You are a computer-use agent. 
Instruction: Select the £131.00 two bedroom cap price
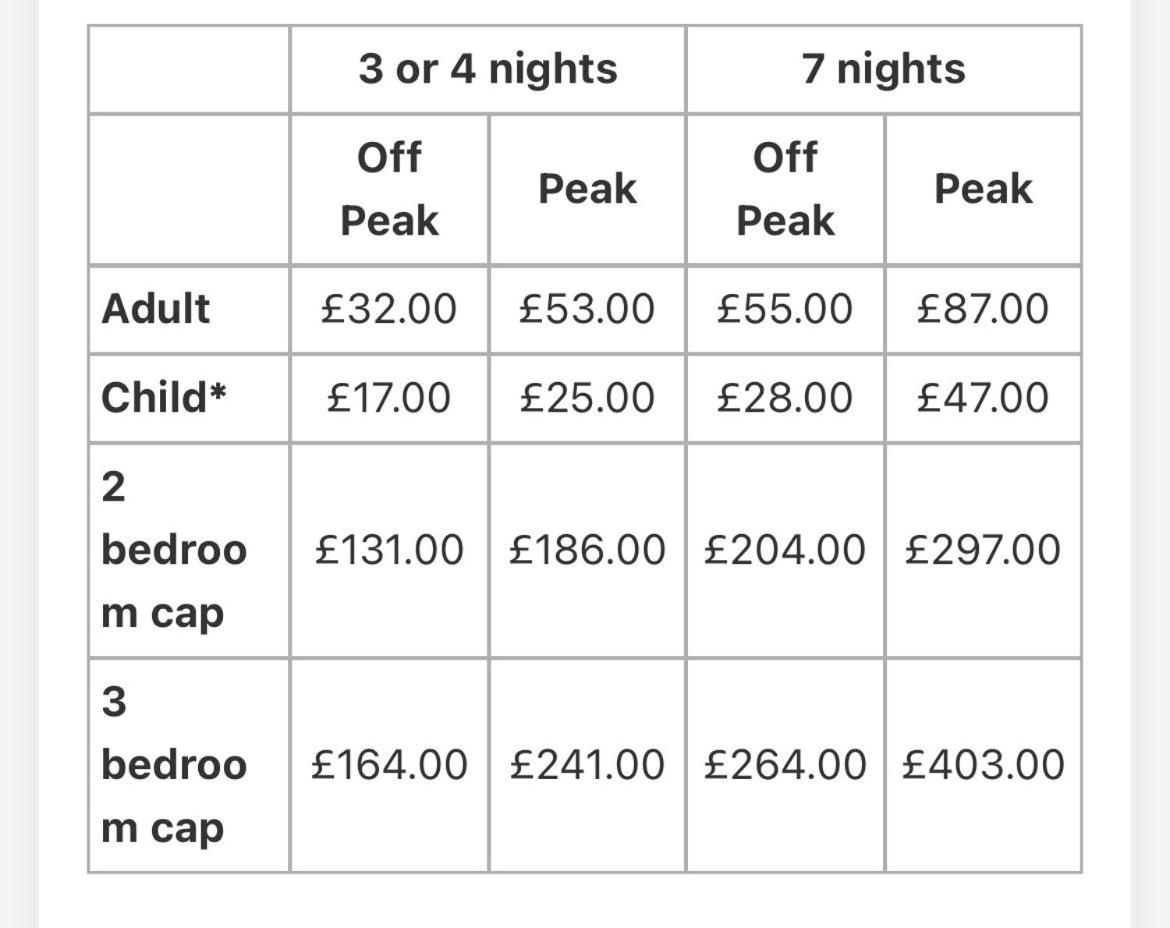[x=389, y=551]
